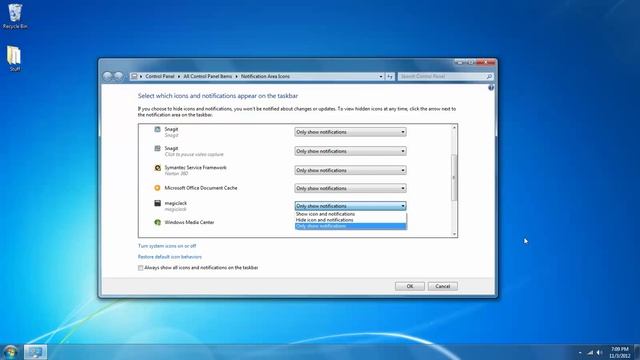Click the Snagit icon labeled pause video capture

point(157,148)
